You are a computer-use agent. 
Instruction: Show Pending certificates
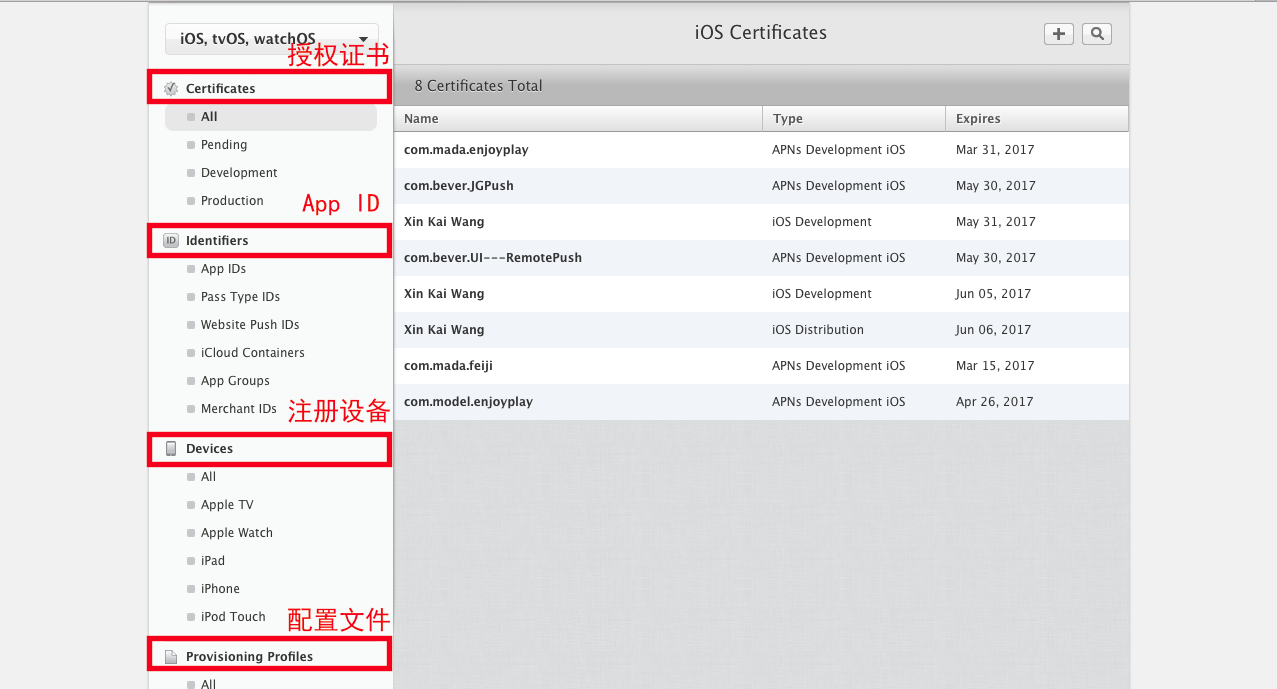[x=223, y=145]
